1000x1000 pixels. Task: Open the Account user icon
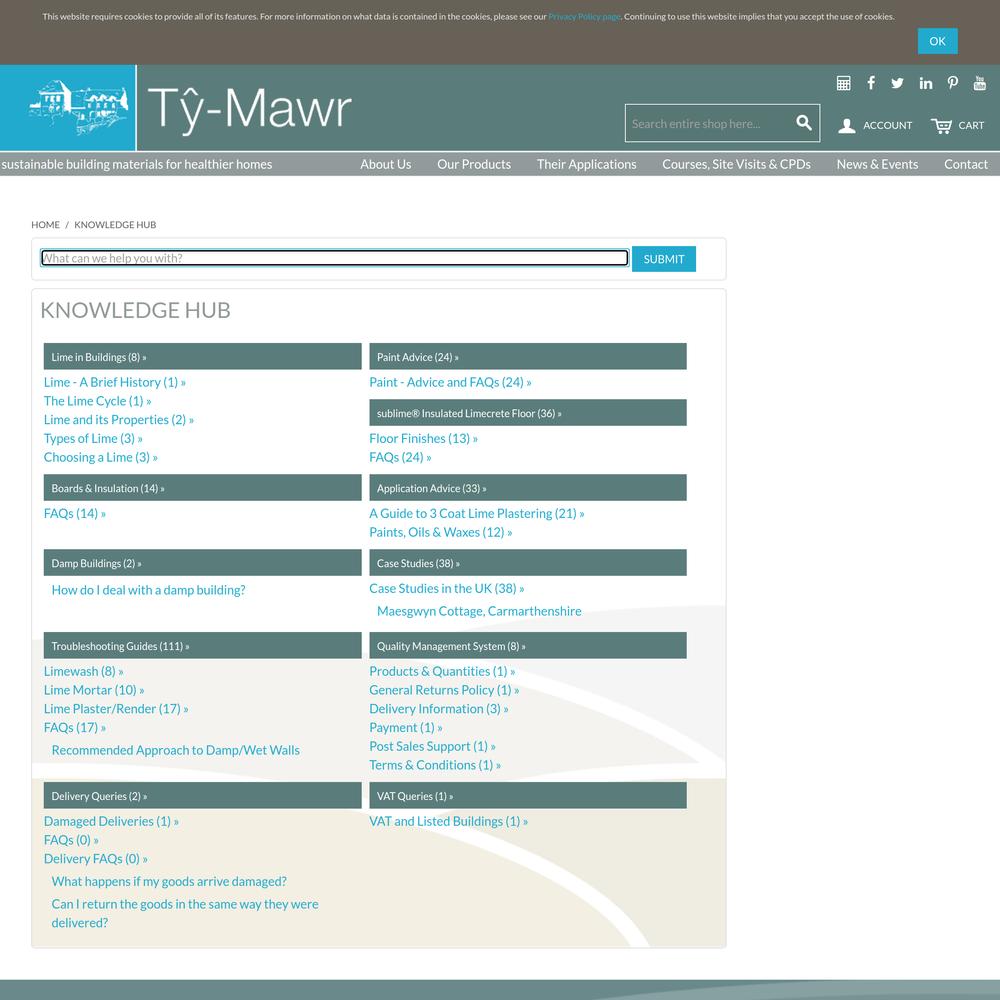click(x=846, y=126)
